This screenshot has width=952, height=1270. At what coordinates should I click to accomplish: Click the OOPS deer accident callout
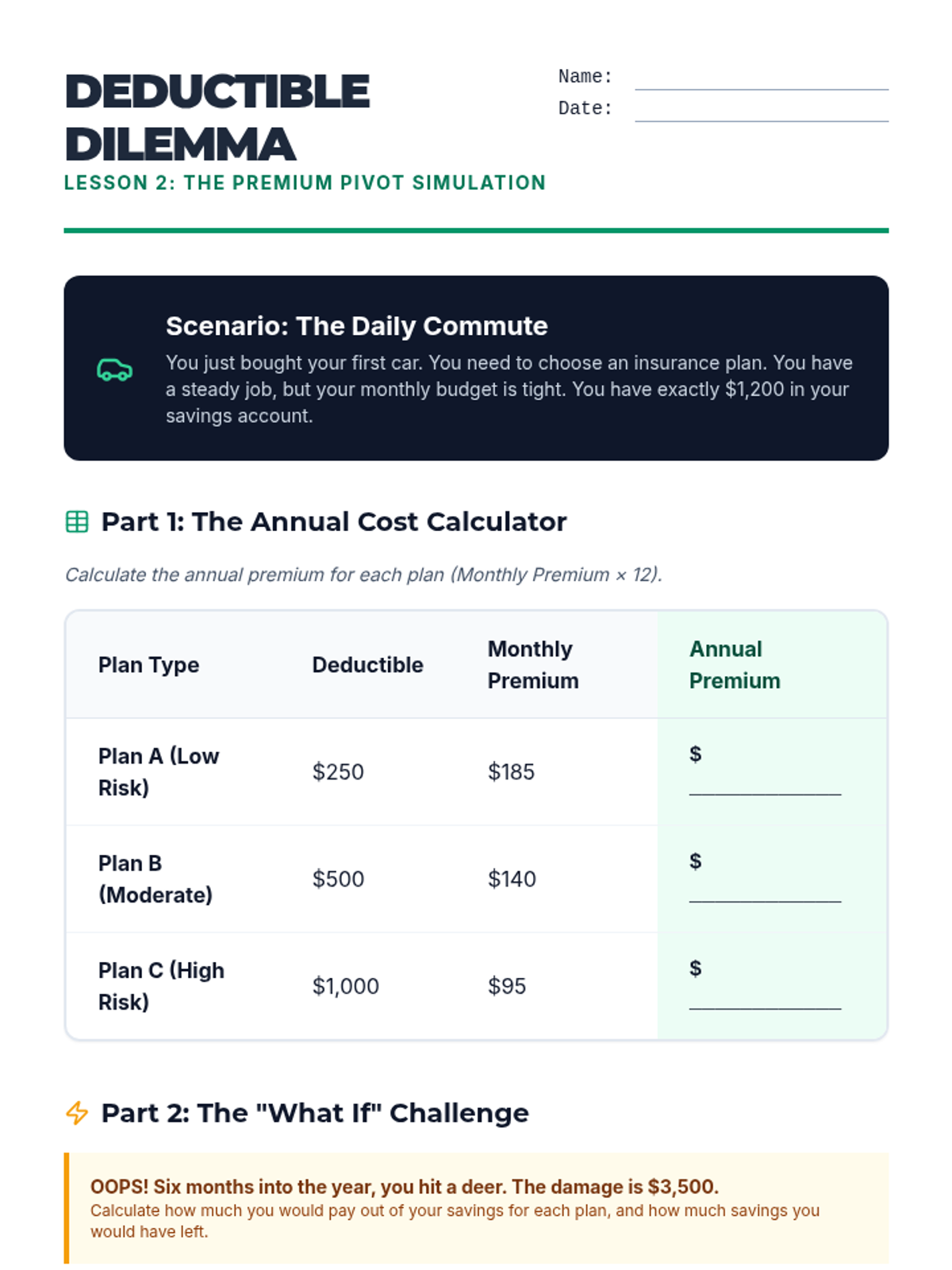click(476, 1208)
